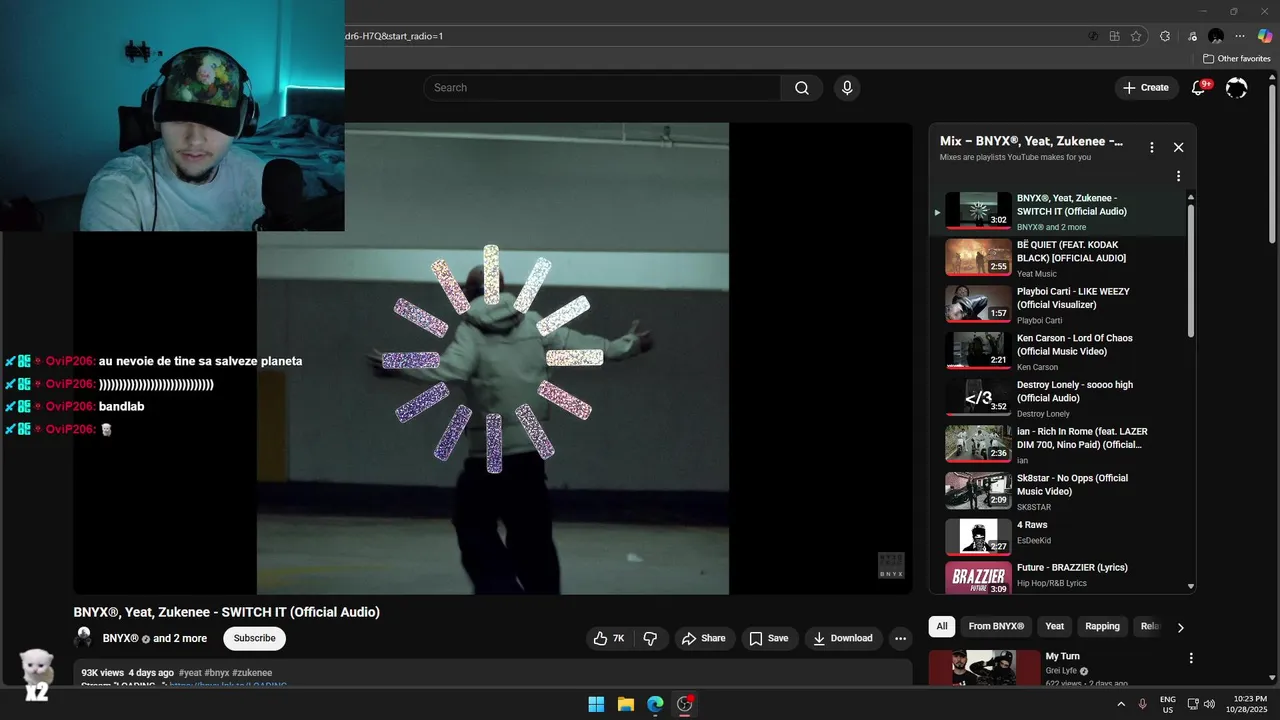
Task: Open browser Extensions puzzle icon
Action: point(1165,36)
